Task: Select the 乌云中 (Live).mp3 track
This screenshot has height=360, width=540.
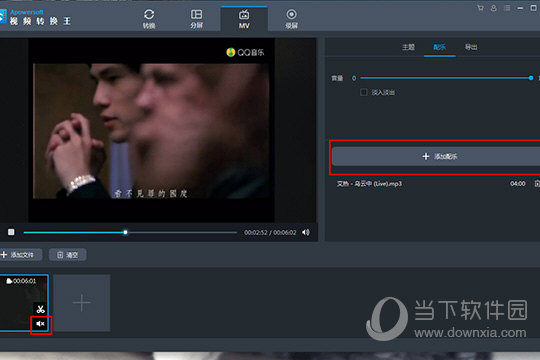Action: coord(369,184)
